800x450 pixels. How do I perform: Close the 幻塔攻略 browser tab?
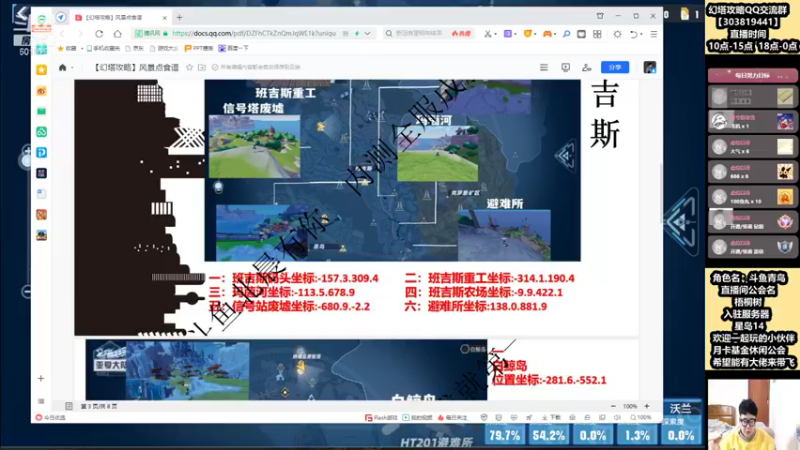pos(165,17)
